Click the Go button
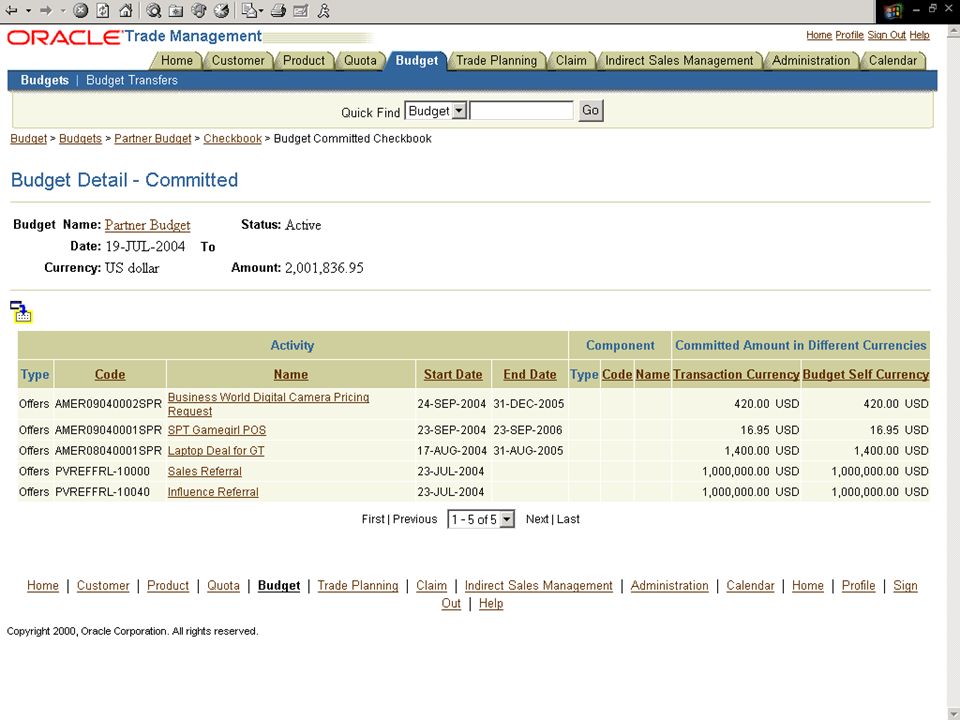 [590, 110]
